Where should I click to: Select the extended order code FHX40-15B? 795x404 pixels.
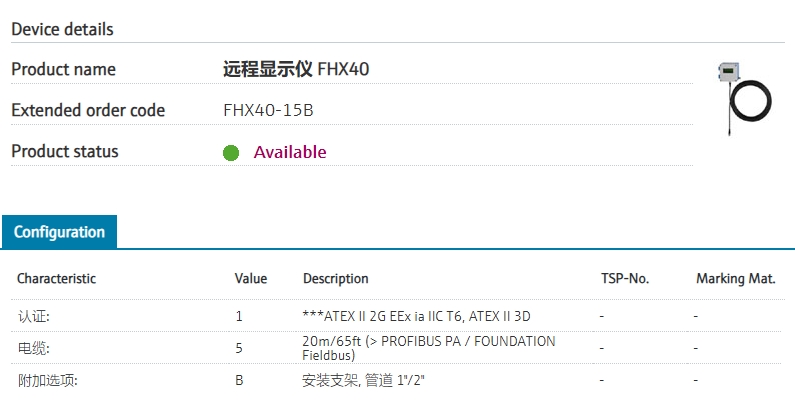pyautogui.click(x=268, y=110)
